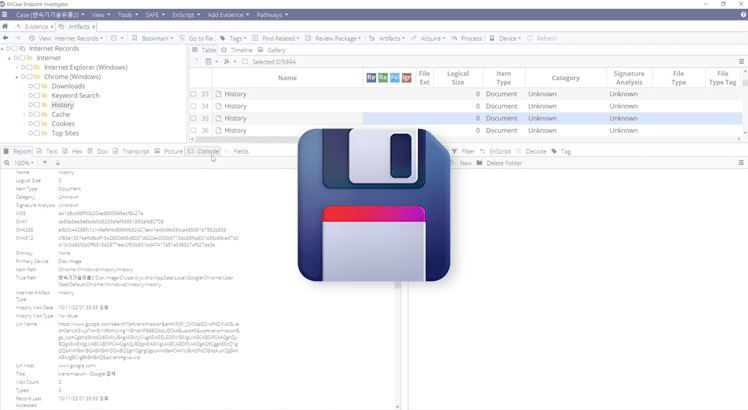The image size is (748, 410).
Task: Click the Delete Folder button
Action: [x=499, y=163]
